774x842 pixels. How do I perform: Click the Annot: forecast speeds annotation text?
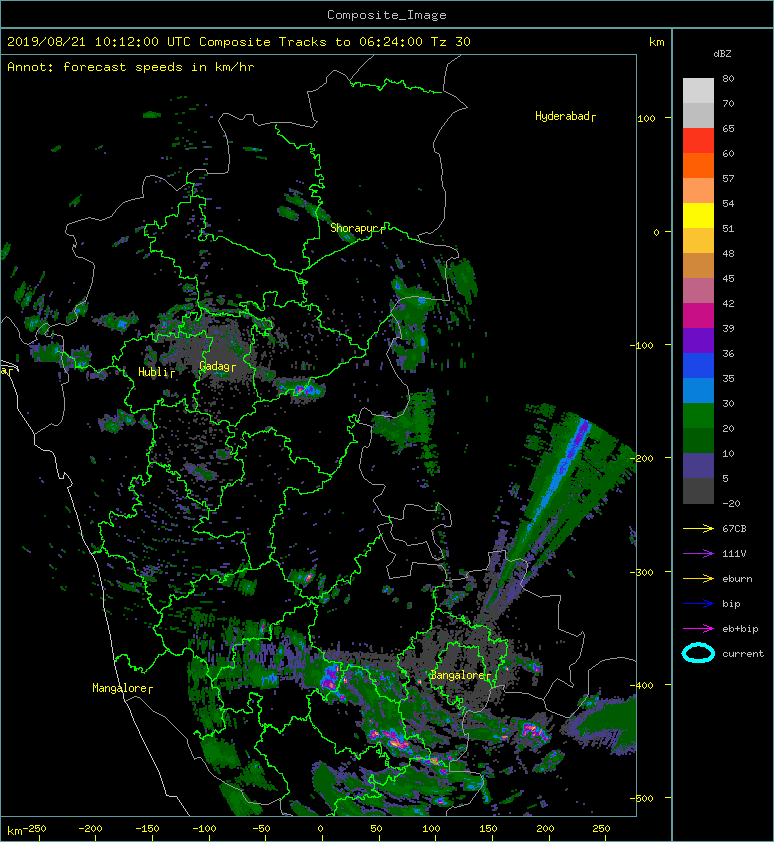point(131,67)
